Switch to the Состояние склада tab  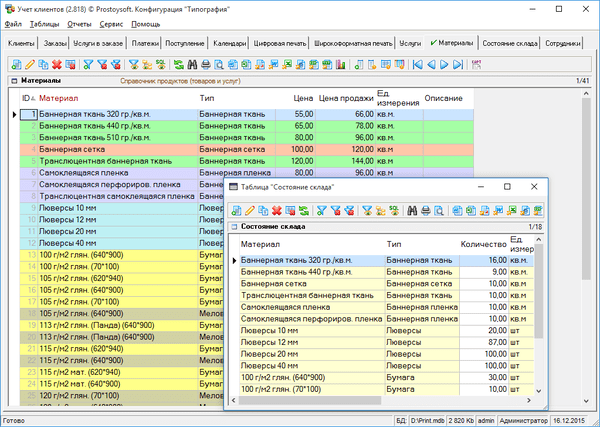(x=510, y=44)
